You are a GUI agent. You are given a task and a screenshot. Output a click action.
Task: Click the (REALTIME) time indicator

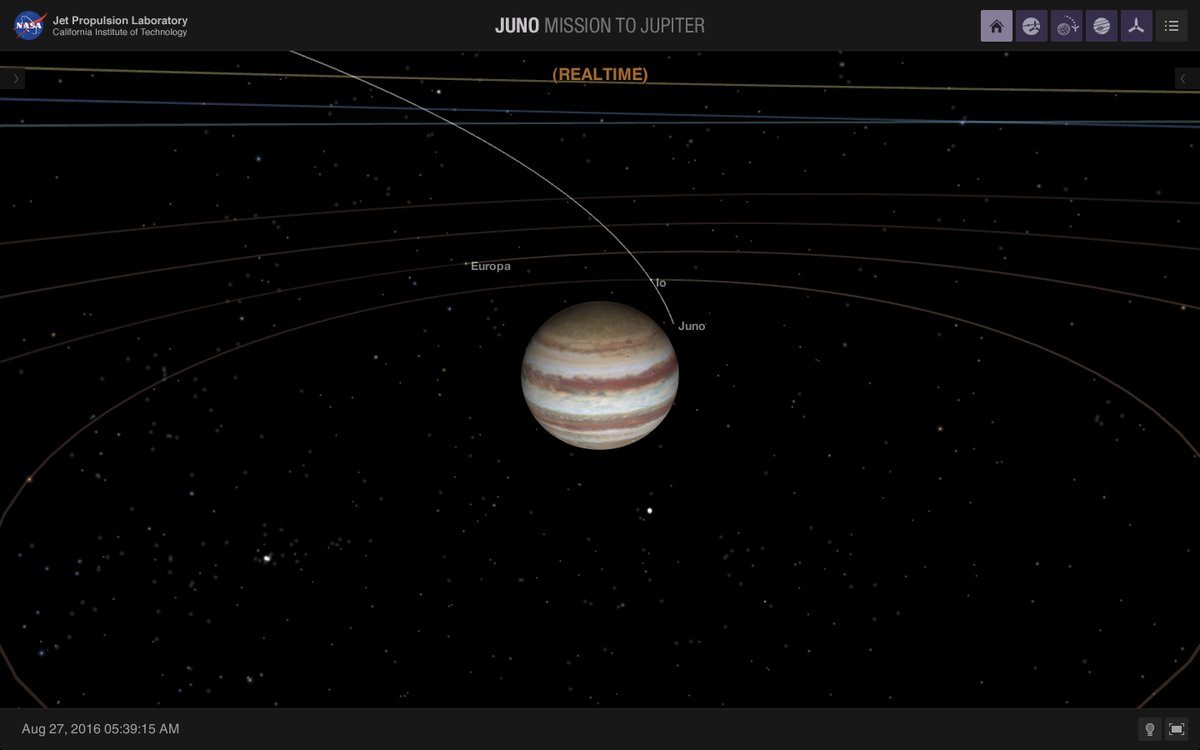[599, 74]
